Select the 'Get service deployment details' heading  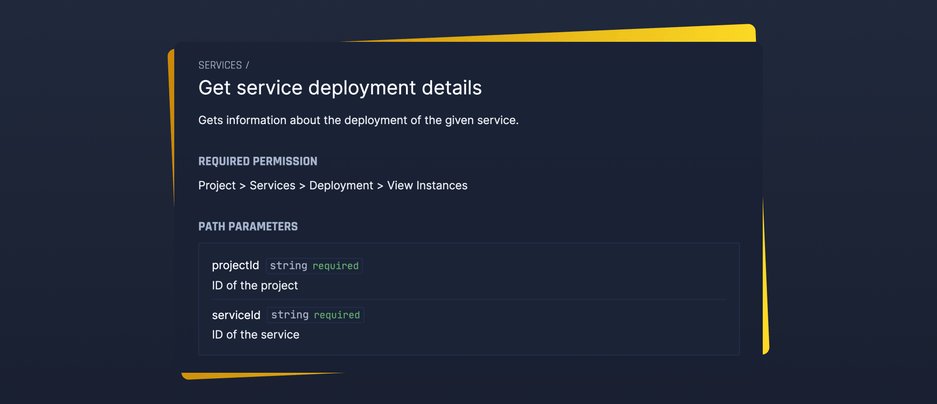coord(340,88)
